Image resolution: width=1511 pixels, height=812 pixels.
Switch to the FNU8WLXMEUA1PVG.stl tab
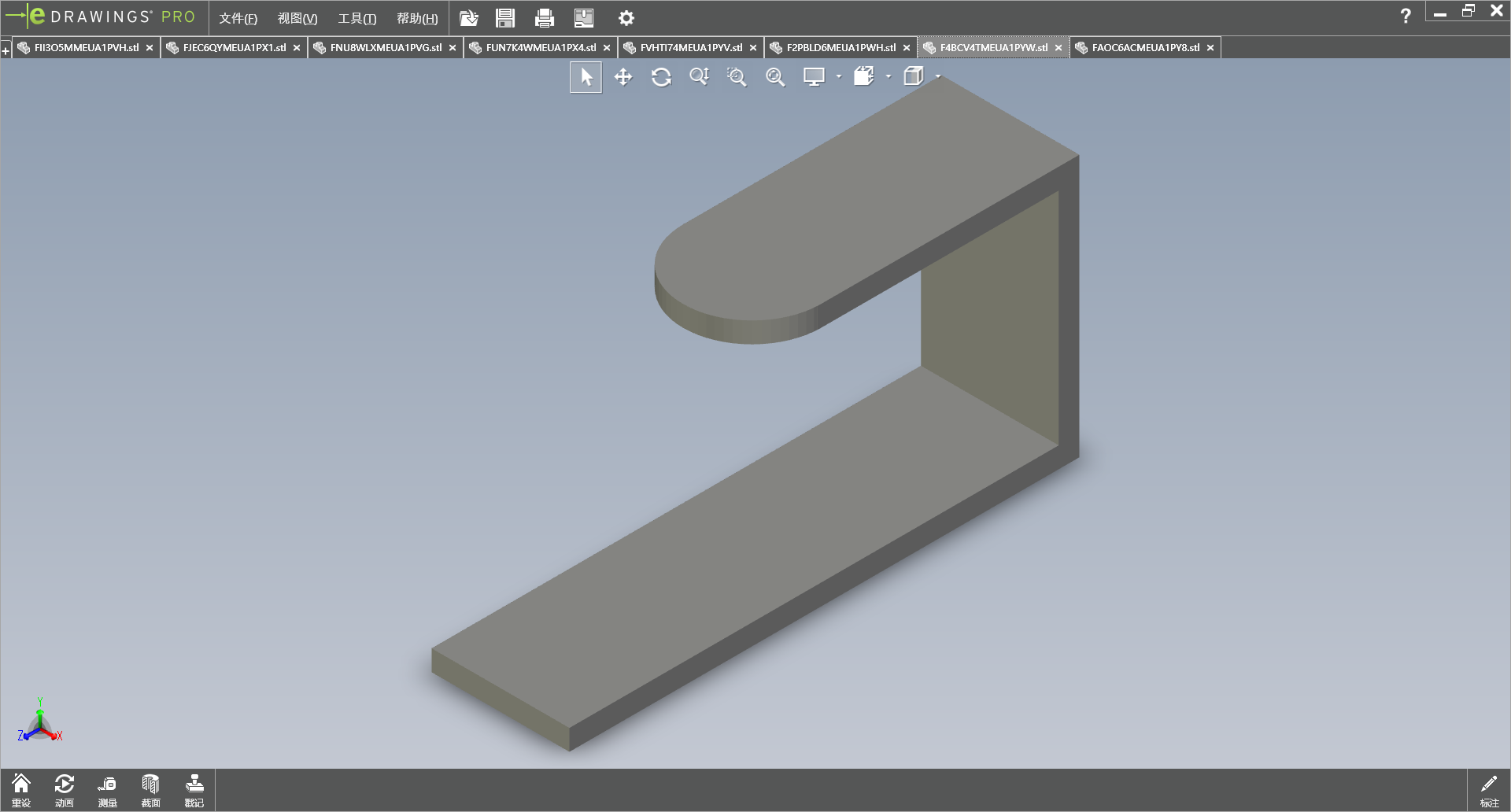click(x=385, y=48)
